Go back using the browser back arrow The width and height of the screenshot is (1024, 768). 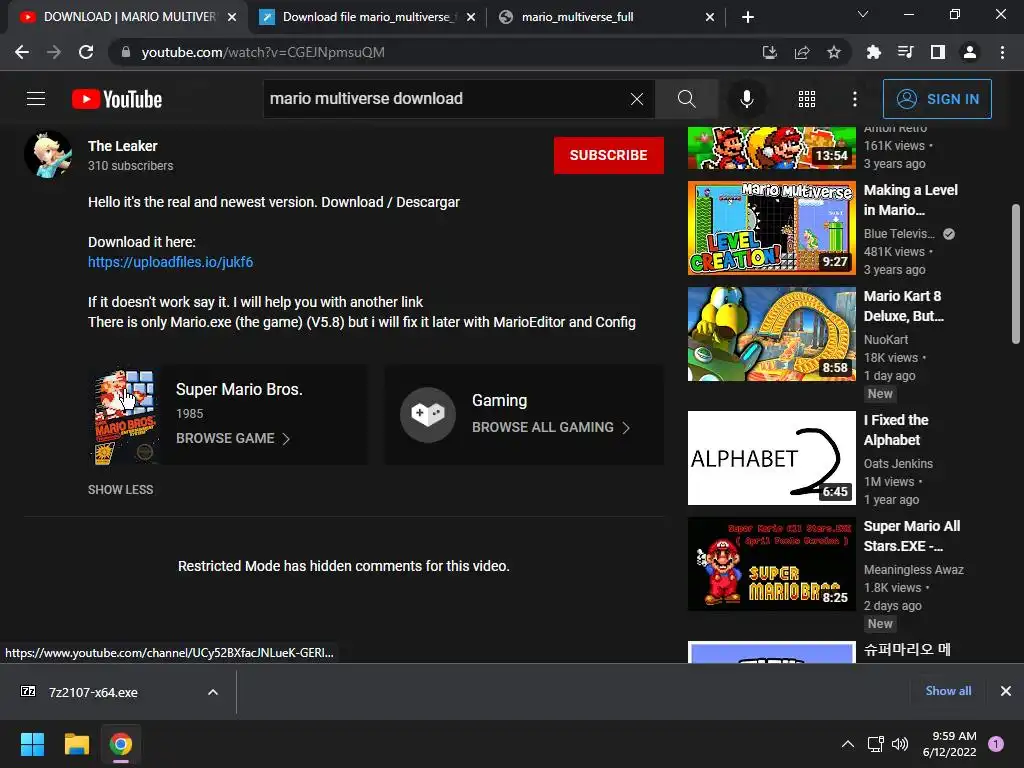point(22,52)
